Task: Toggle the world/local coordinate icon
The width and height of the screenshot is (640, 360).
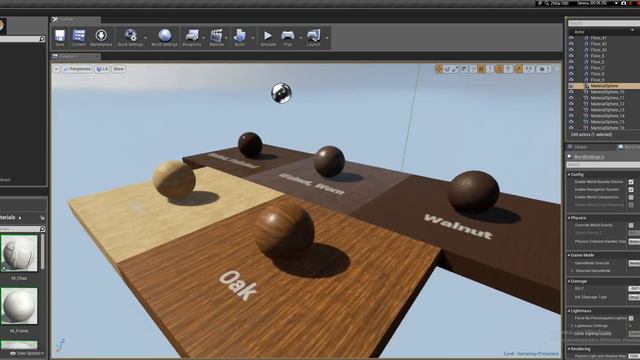Action: tap(464, 69)
